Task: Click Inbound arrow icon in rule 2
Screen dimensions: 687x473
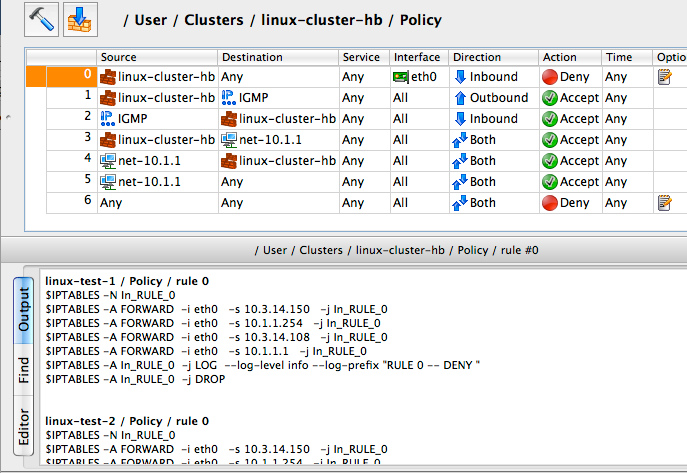Action: 460,119
